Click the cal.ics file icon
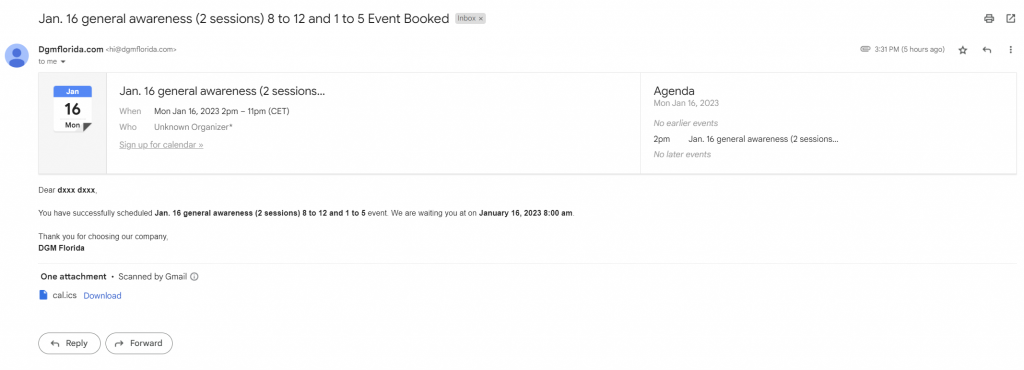Viewport: 1024px width, 370px height. pos(44,295)
